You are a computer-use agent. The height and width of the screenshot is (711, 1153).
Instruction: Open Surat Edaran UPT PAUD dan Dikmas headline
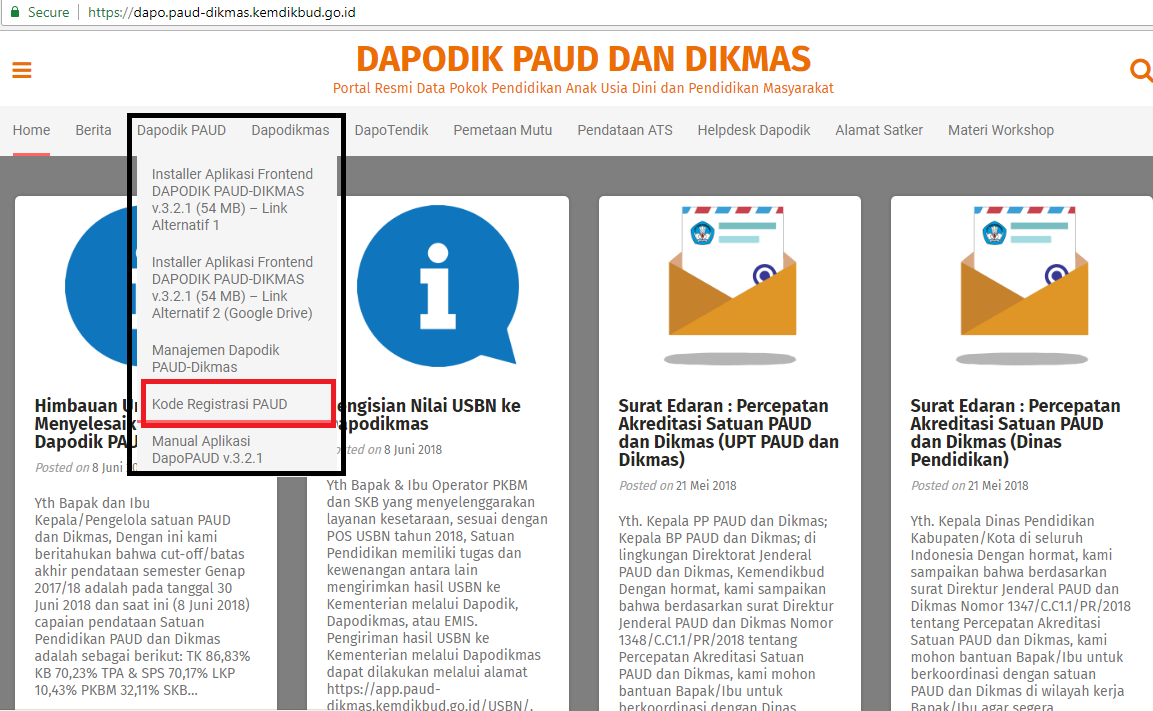pos(728,432)
